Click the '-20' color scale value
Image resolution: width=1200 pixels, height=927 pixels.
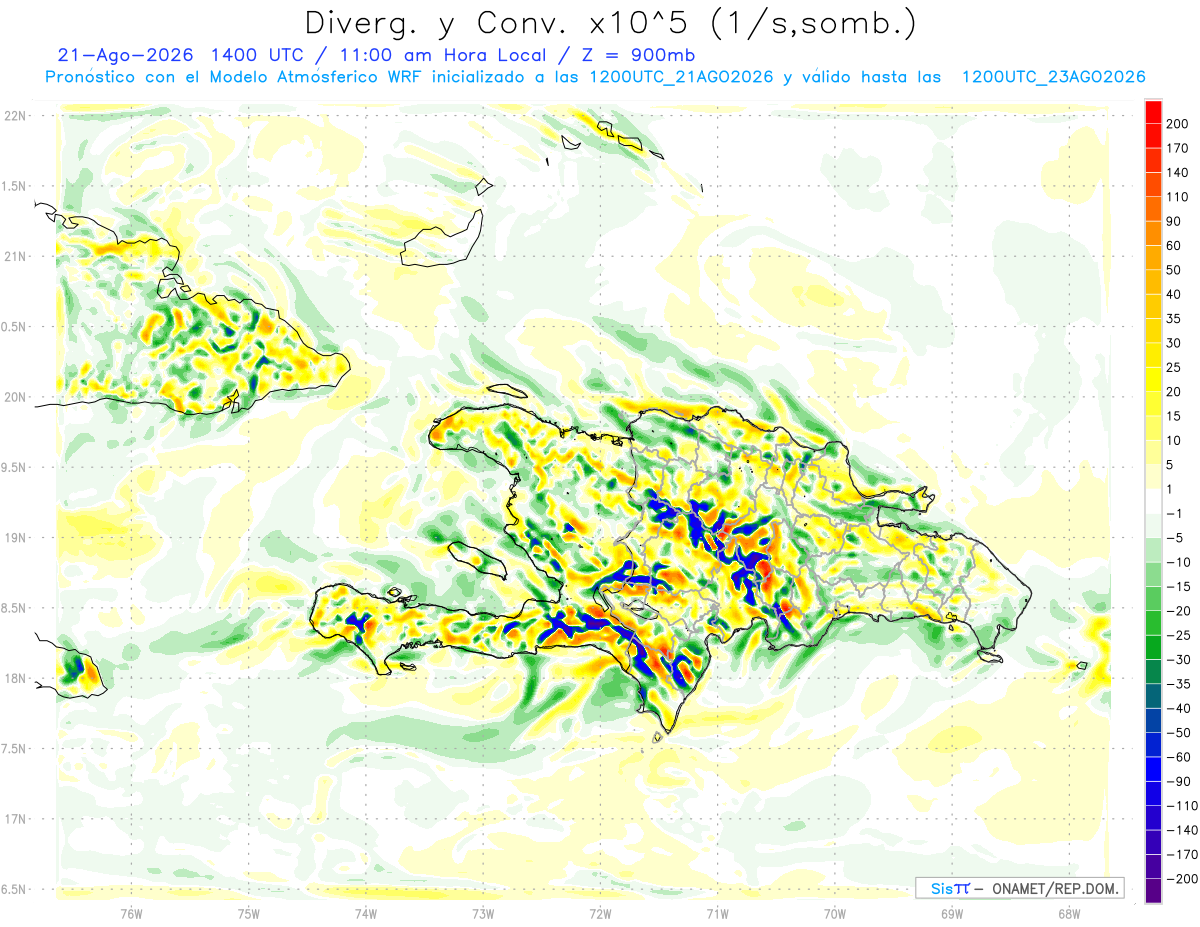1178,610
